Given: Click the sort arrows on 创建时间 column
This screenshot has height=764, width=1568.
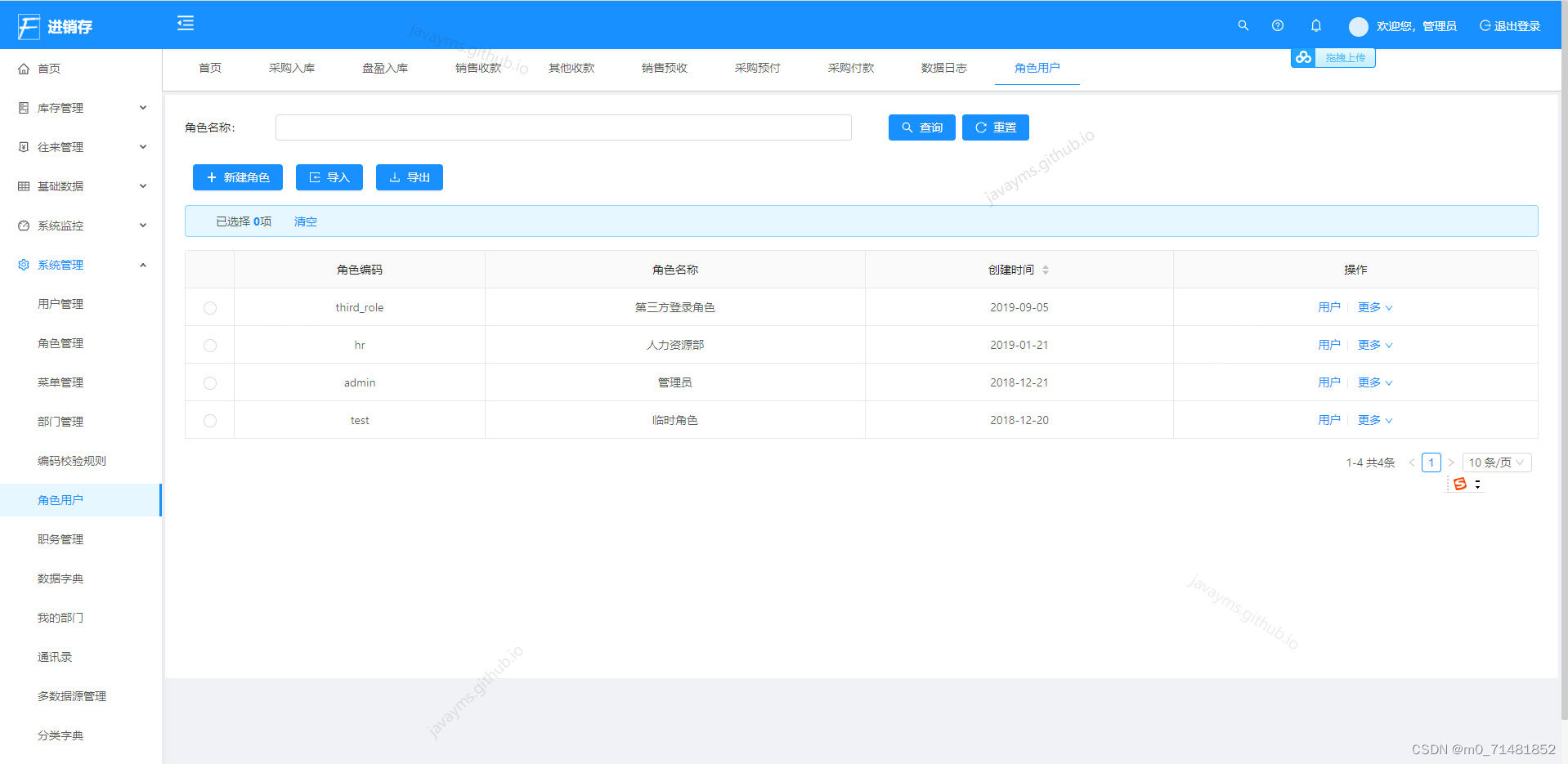Looking at the screenshot, I should [1046, 270].
